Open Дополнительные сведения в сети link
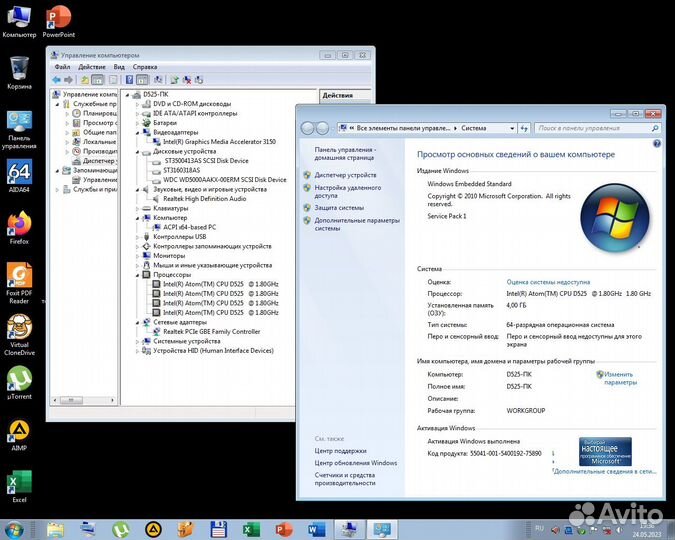 tap(605, 472)
